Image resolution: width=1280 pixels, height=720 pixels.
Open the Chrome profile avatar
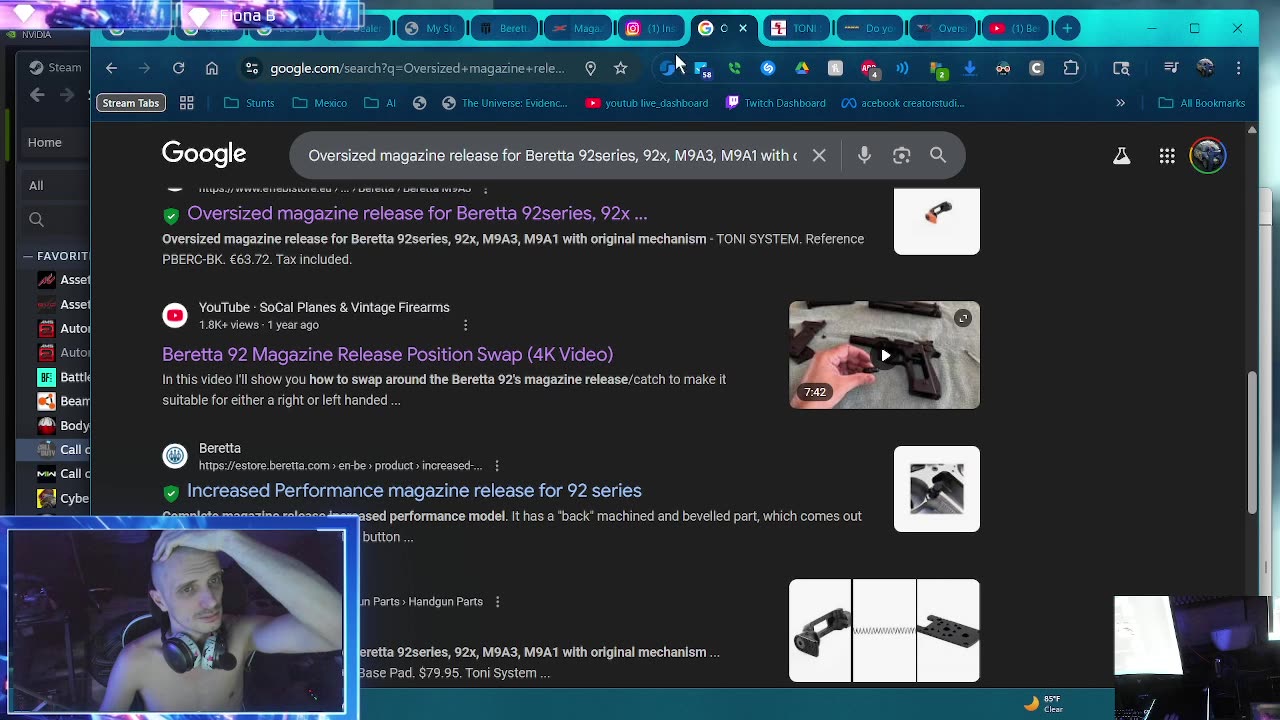(1206, 68)
